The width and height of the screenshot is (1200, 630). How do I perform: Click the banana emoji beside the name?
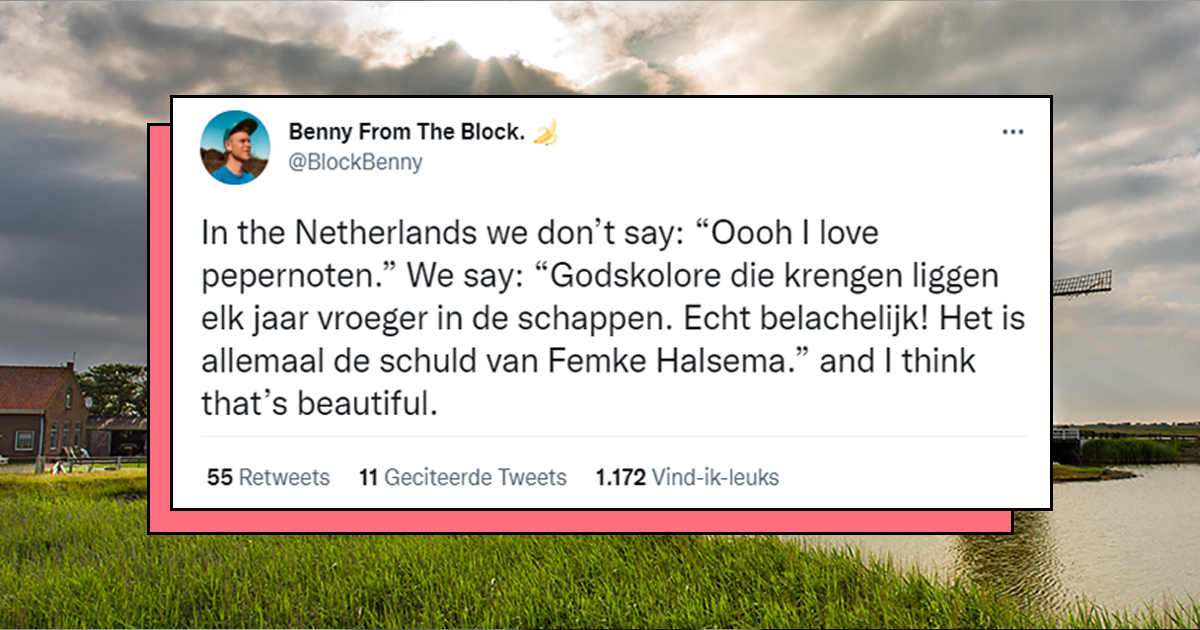[x=545, y=133]
